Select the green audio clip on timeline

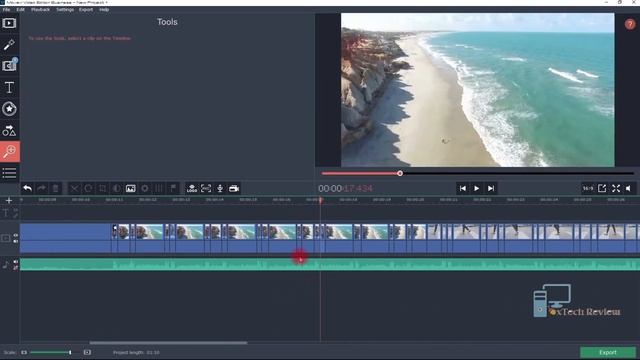click(330, 264)
